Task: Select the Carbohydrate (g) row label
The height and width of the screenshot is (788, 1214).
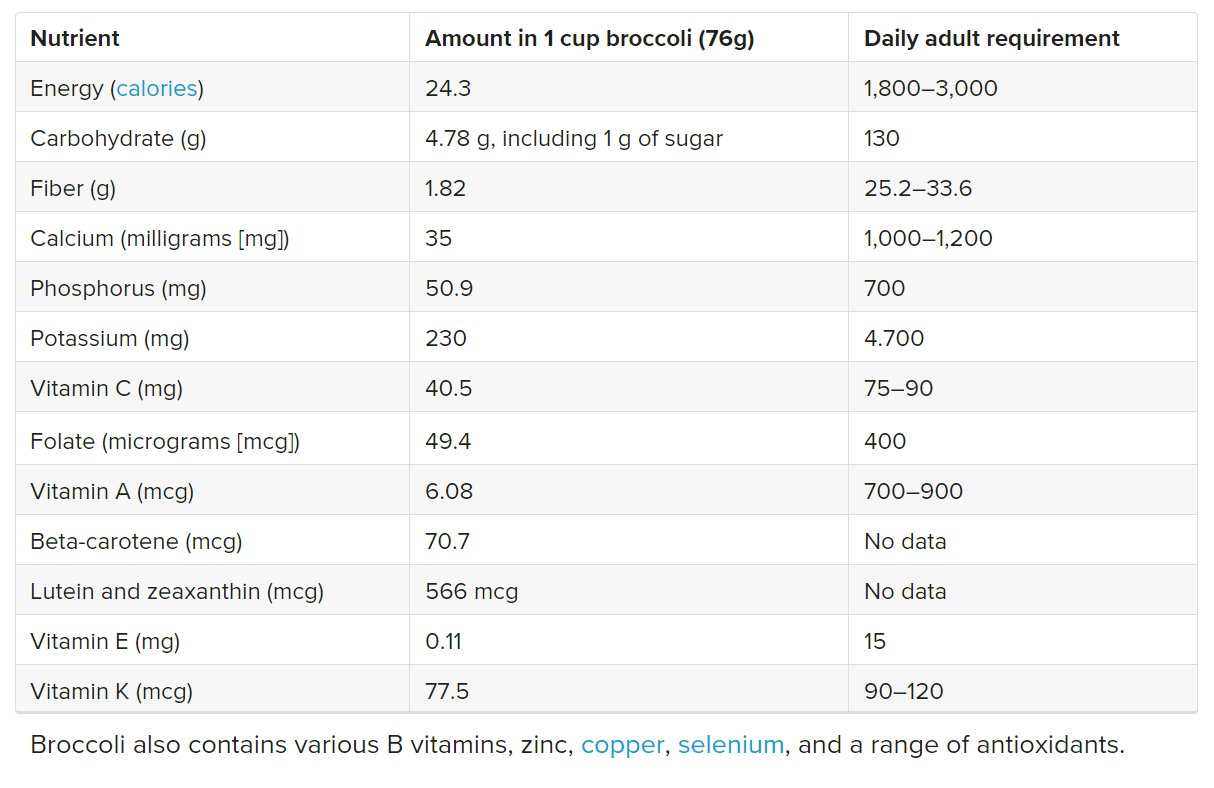Action: click(x=118, y=138)
